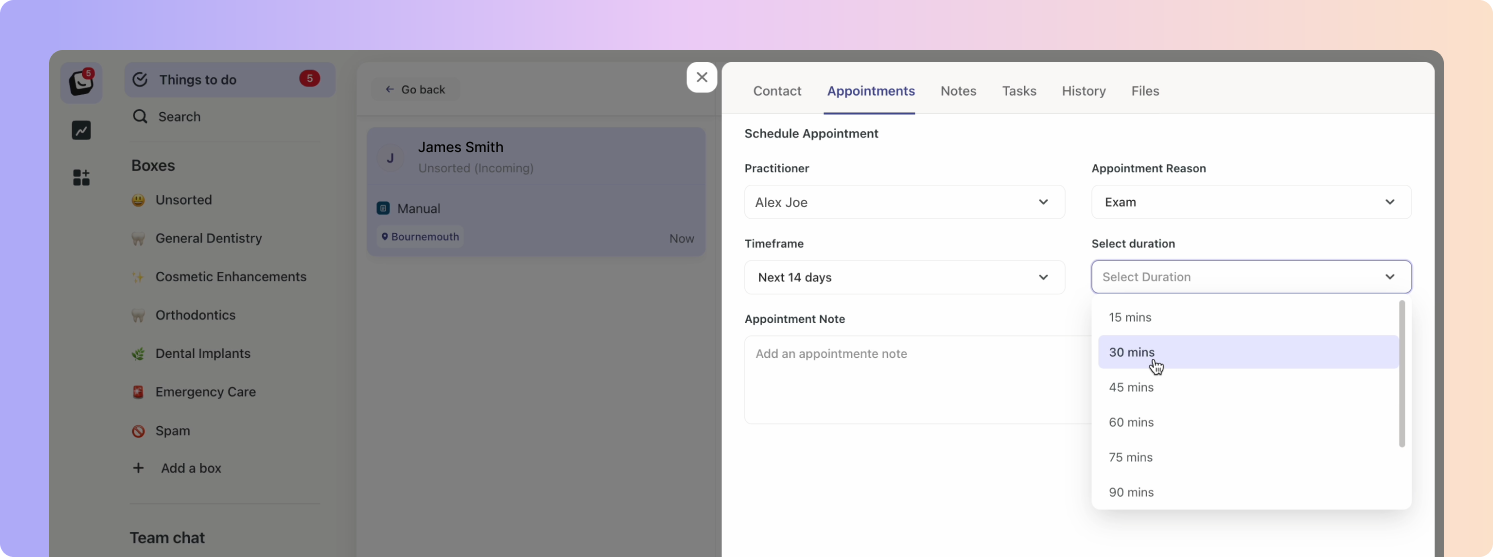Image resolution: width=1493 pixels, height=557 pixels.
Task: Click the General Dentistry tooth icon
Action: click(x=138, y=238)
